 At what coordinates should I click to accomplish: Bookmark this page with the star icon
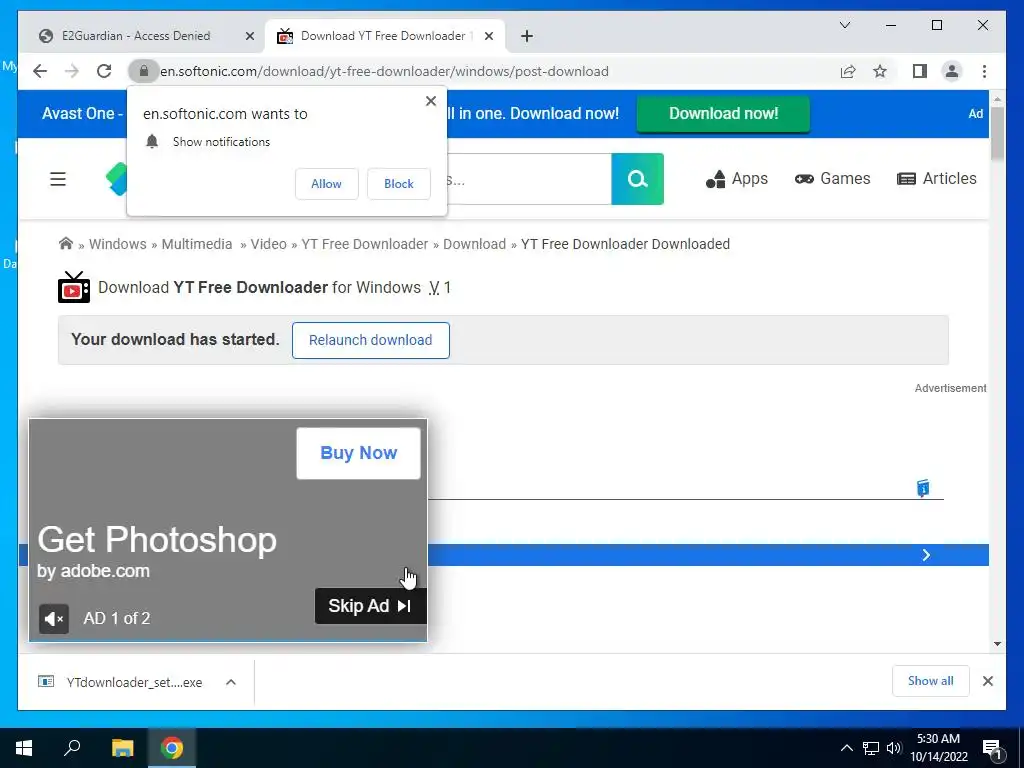[x=880, y=71]
